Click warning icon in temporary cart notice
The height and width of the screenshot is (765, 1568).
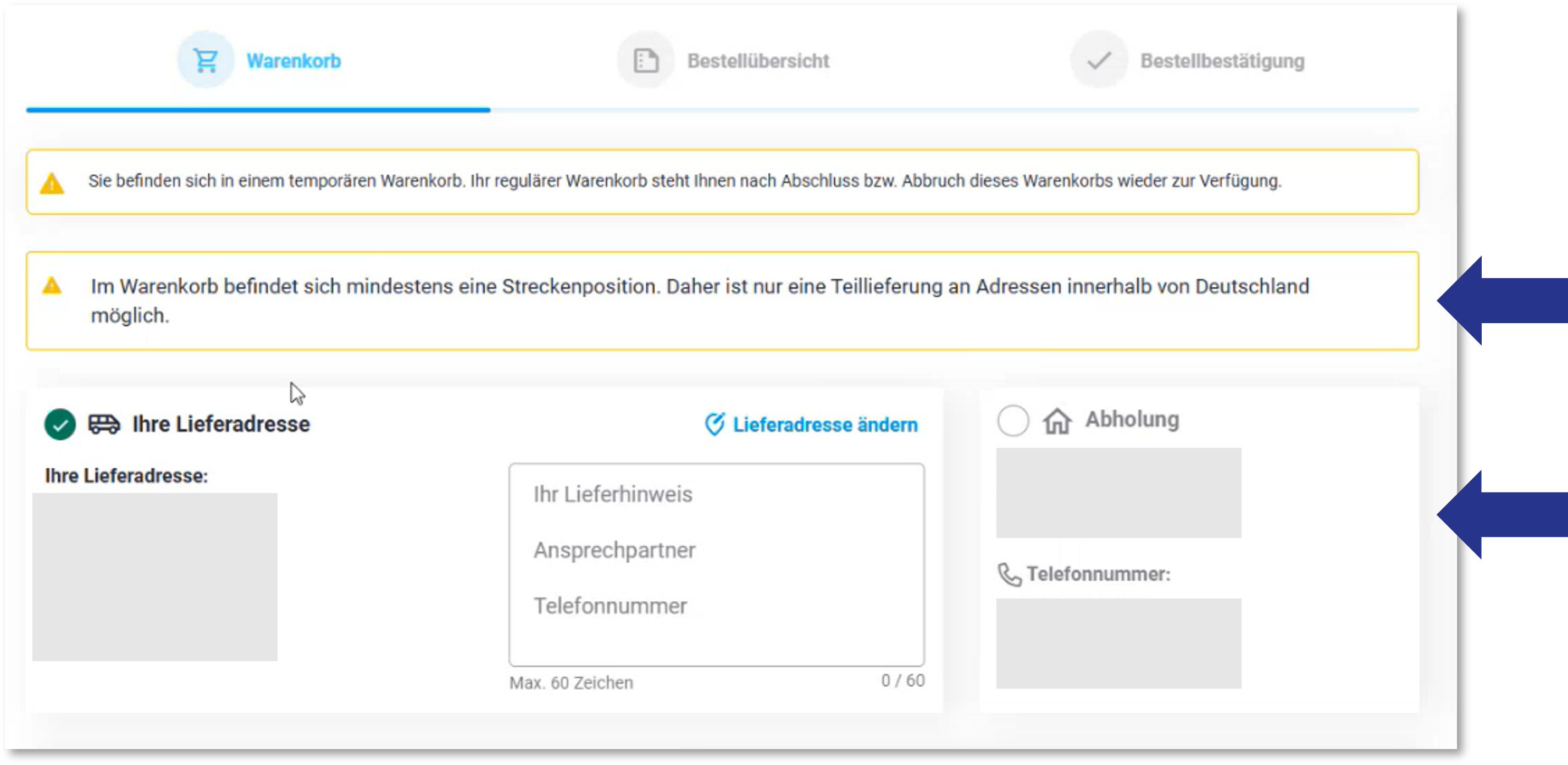point(52,182)
